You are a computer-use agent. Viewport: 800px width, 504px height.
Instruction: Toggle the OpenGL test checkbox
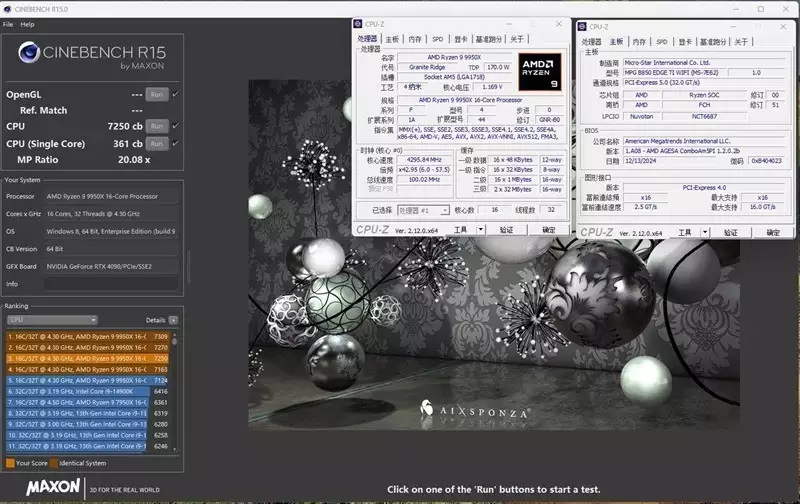176,94
